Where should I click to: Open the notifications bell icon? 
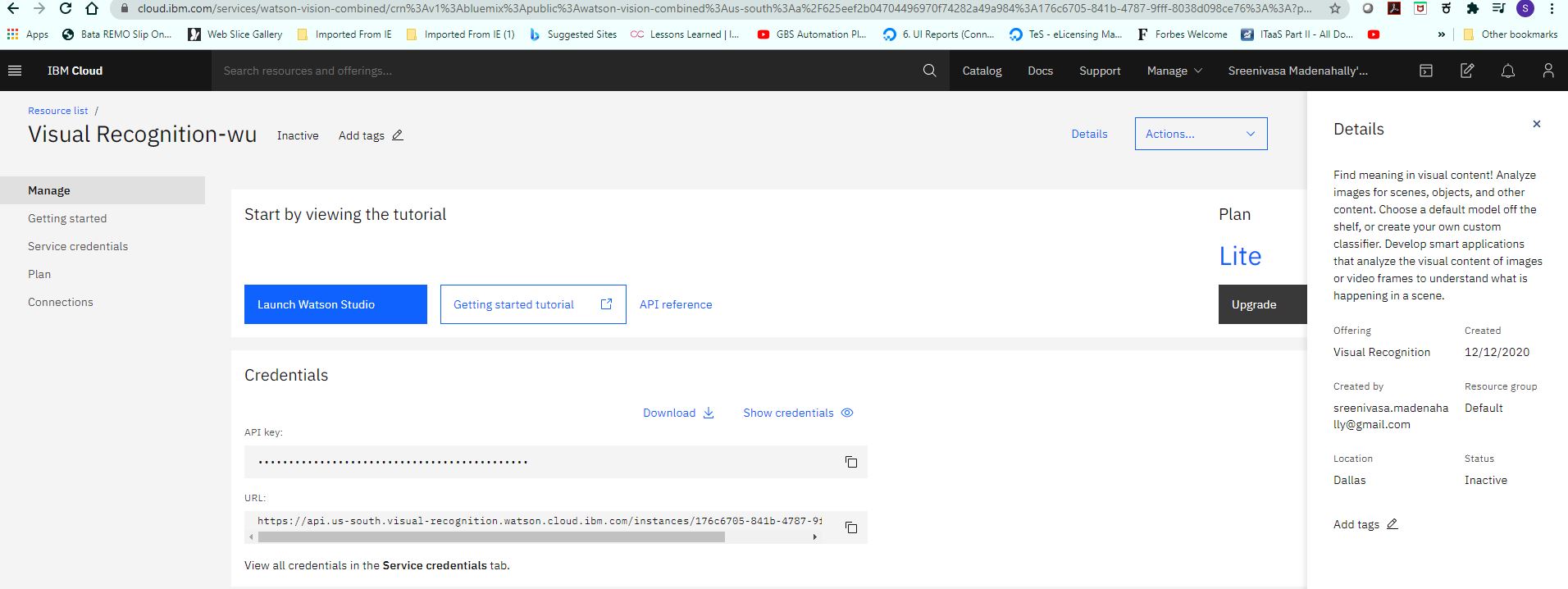point(1507,71)
